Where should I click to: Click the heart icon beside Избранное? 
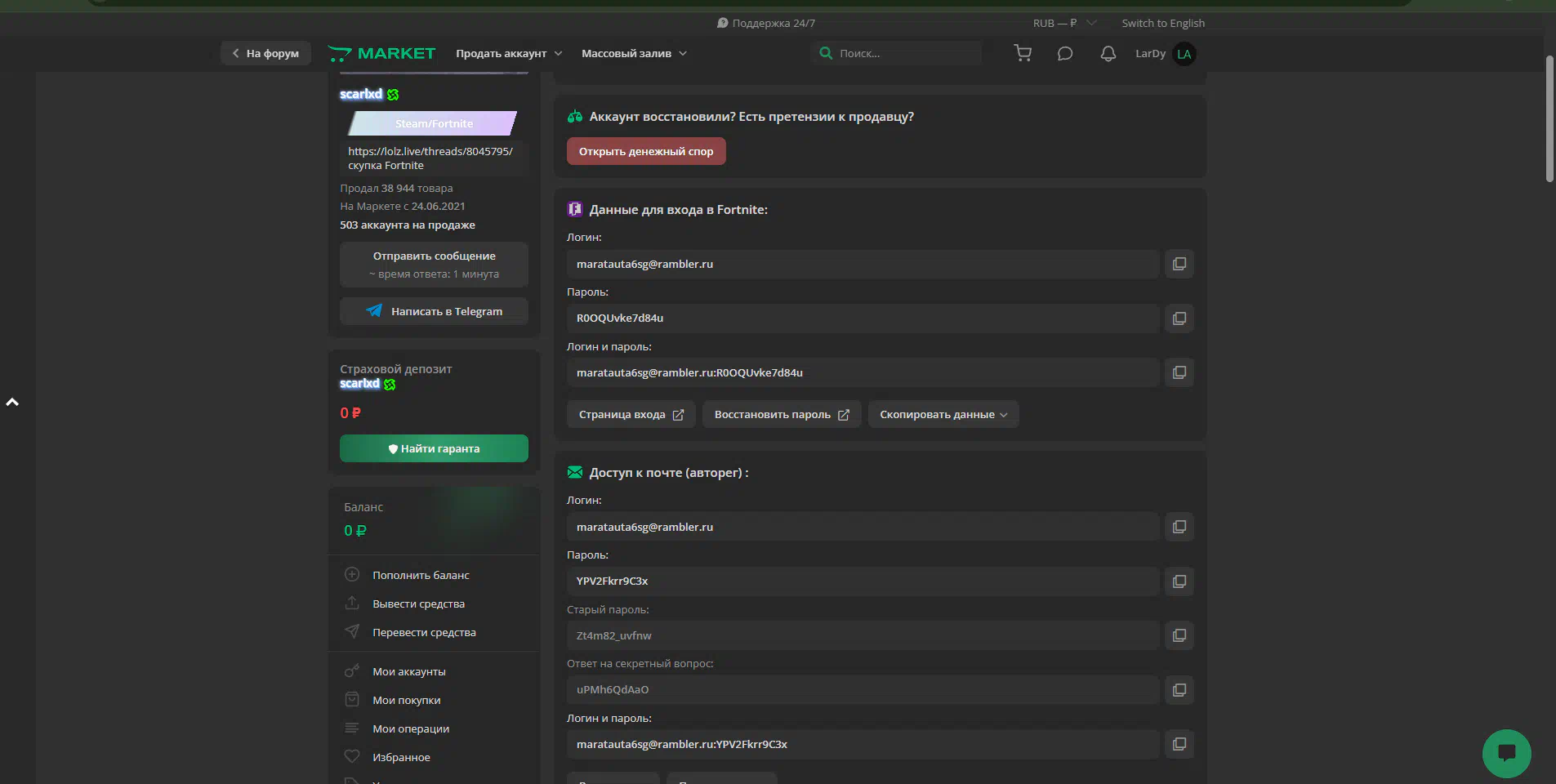tap(352, 756)
